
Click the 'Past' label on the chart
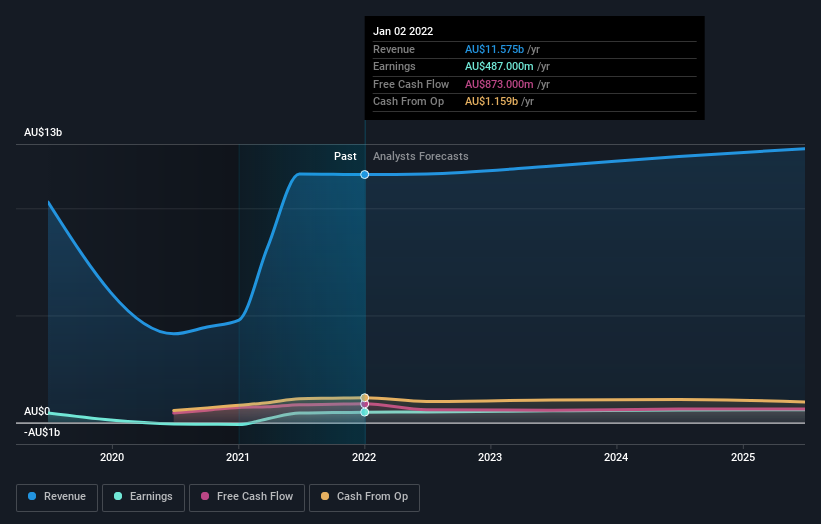tap(345, 156)
